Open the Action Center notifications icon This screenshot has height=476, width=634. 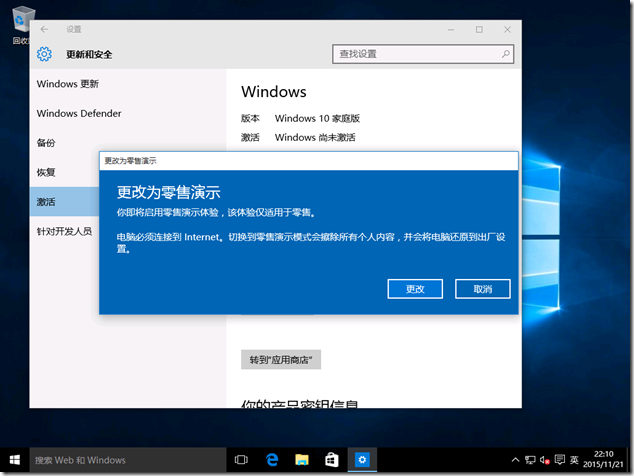point(560,460)
